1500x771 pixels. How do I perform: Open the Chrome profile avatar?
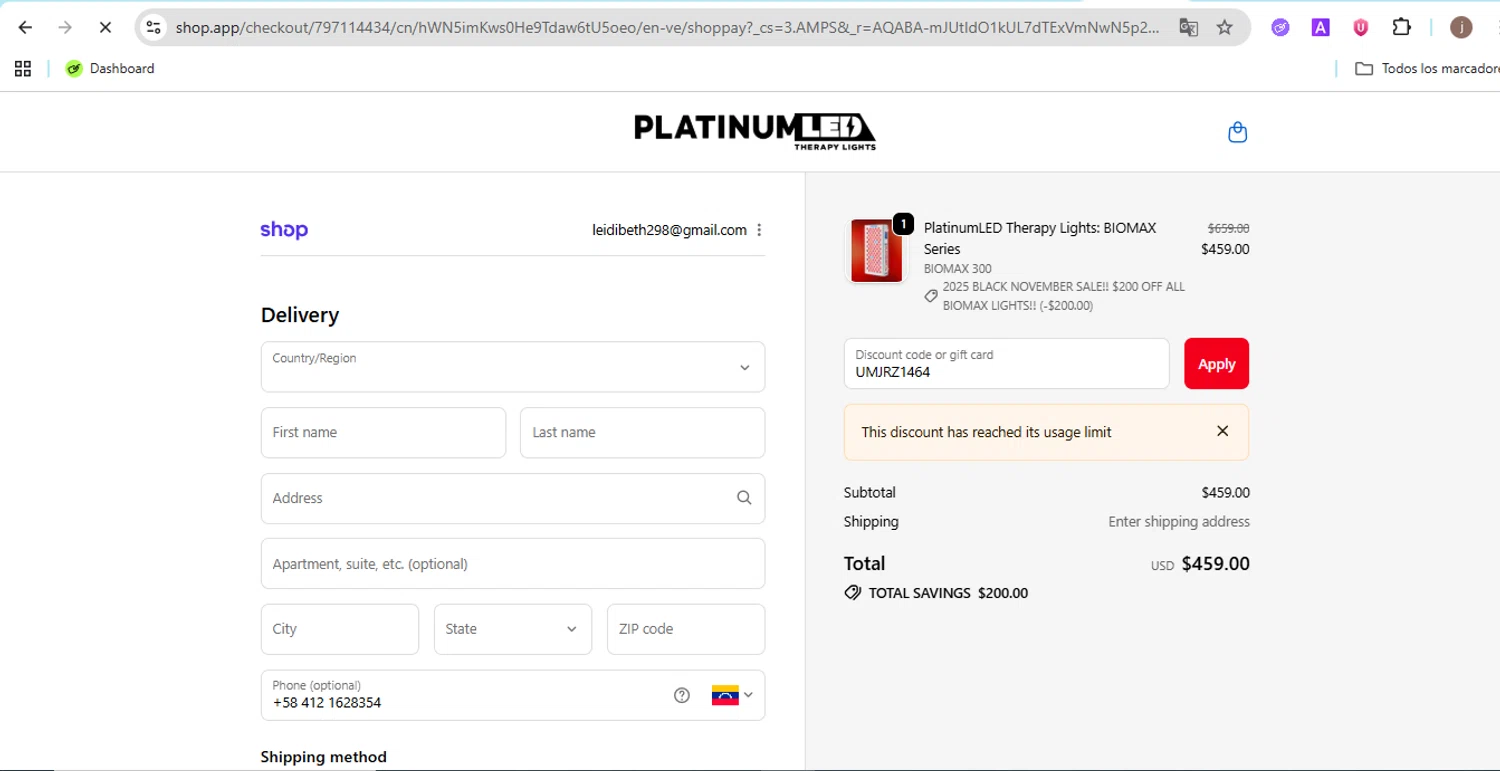coord(1461,28)
